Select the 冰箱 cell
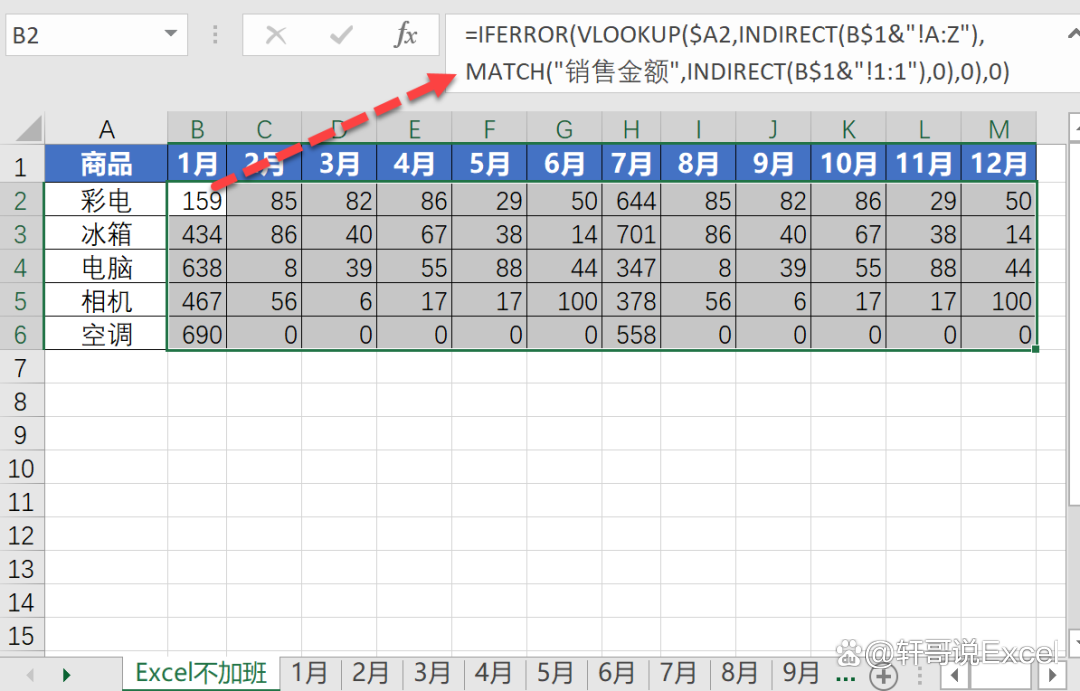1080x691 pixels. tap(106, 234)
